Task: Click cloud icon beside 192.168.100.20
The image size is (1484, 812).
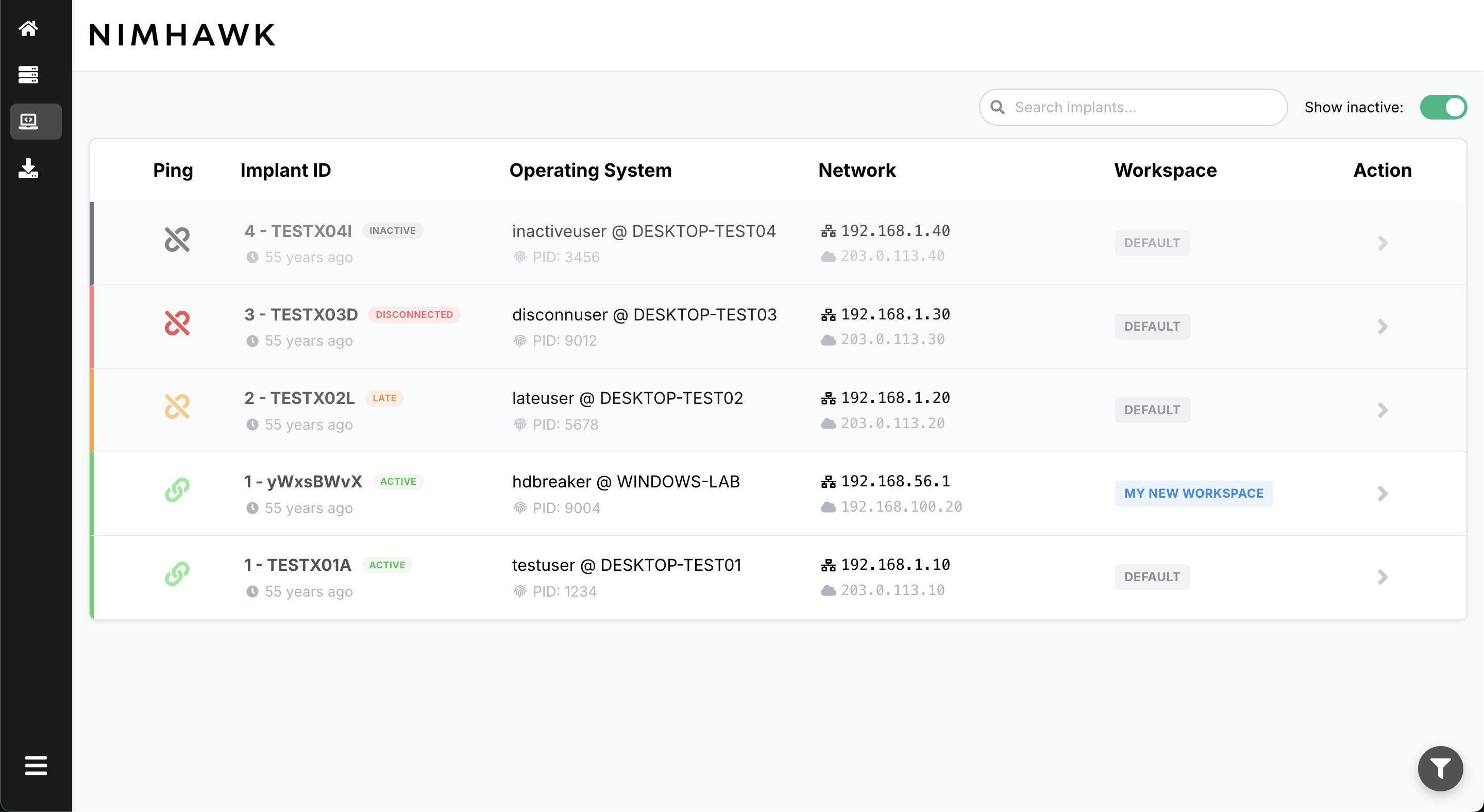Action: point(829,508)
